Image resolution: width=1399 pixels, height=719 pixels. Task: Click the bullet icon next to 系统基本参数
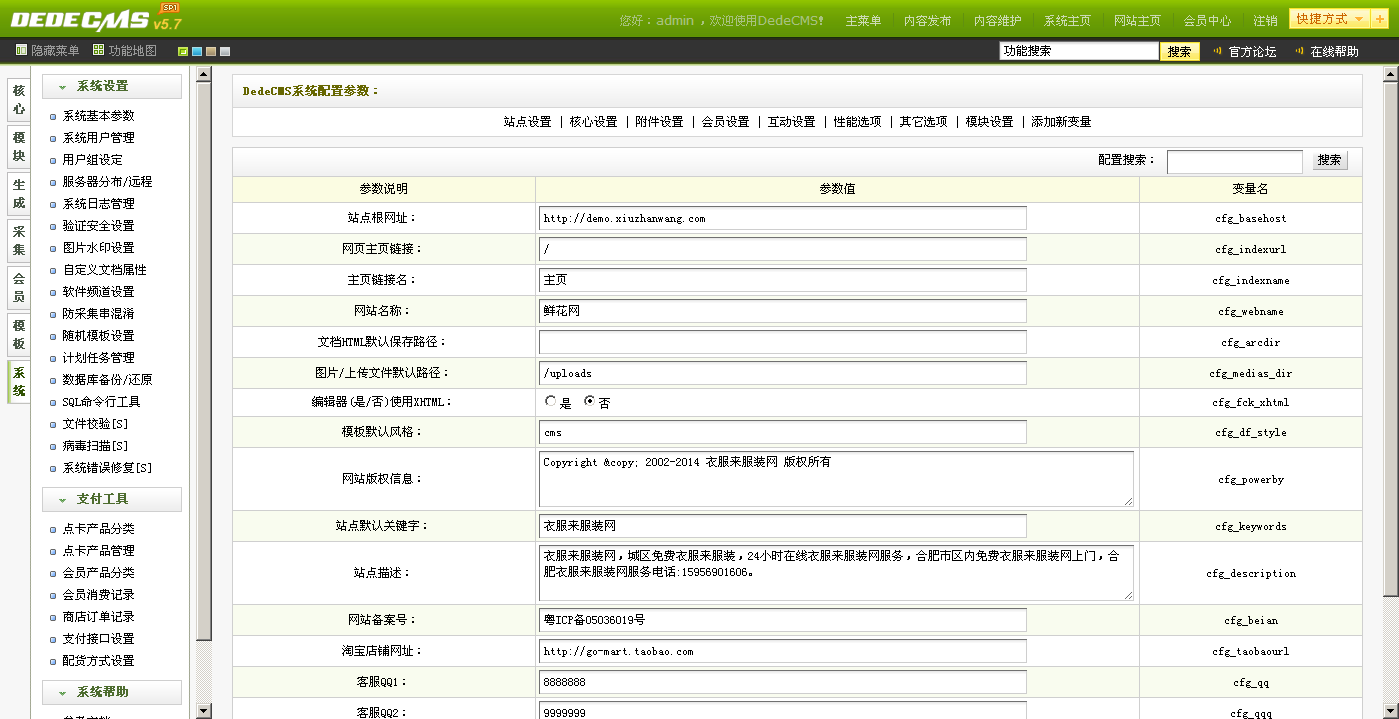point(53,117)
